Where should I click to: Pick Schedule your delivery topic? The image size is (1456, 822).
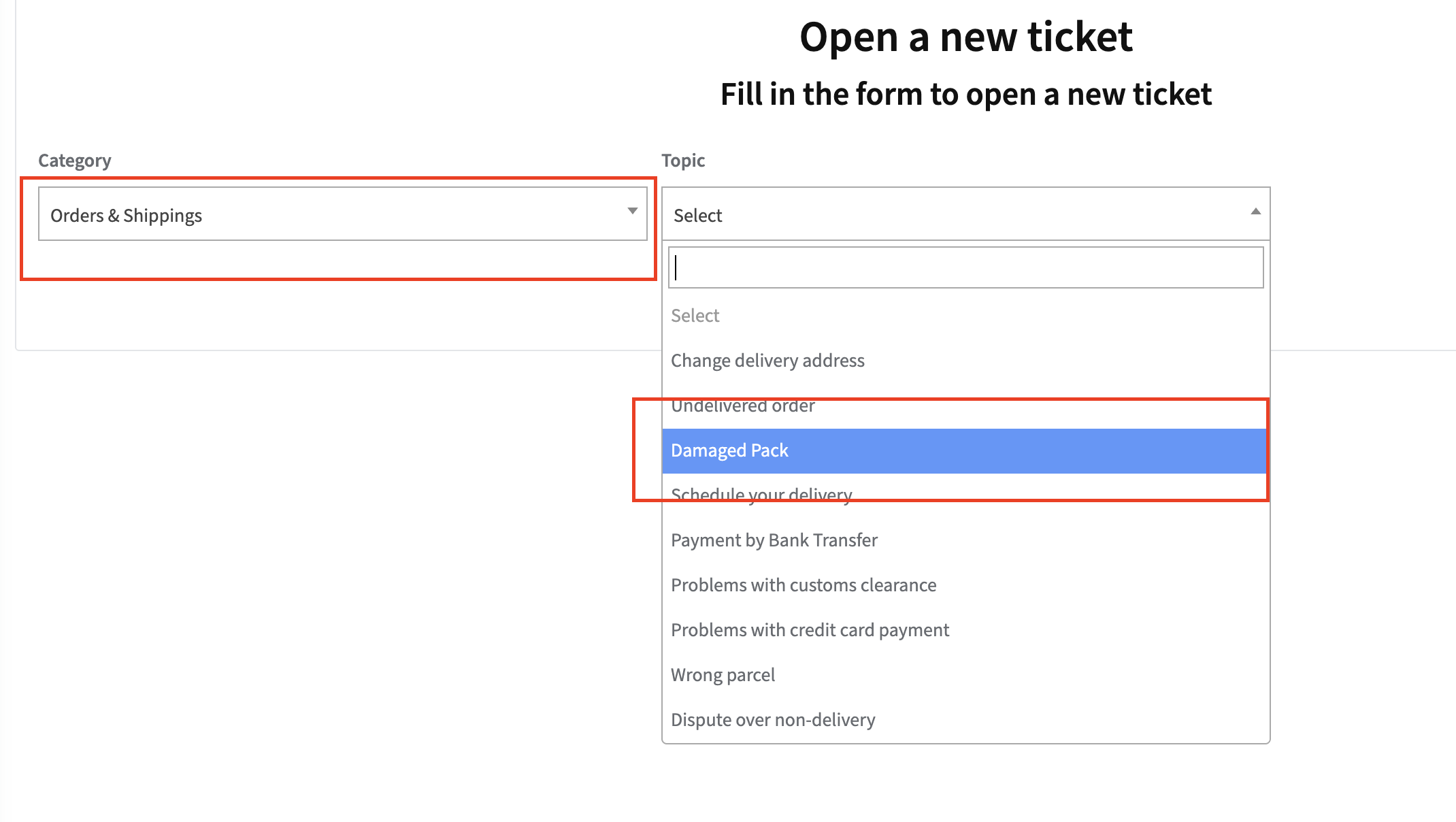(761, 495)
